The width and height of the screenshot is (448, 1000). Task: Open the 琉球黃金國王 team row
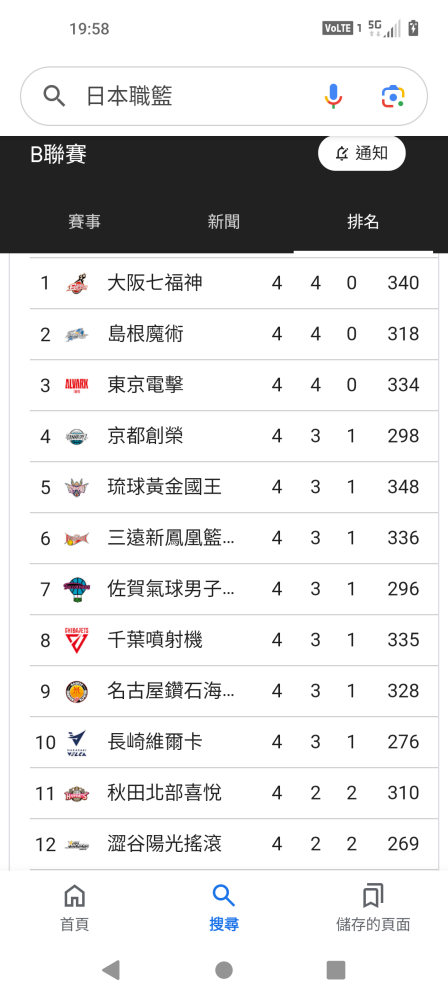click(234, 487)
